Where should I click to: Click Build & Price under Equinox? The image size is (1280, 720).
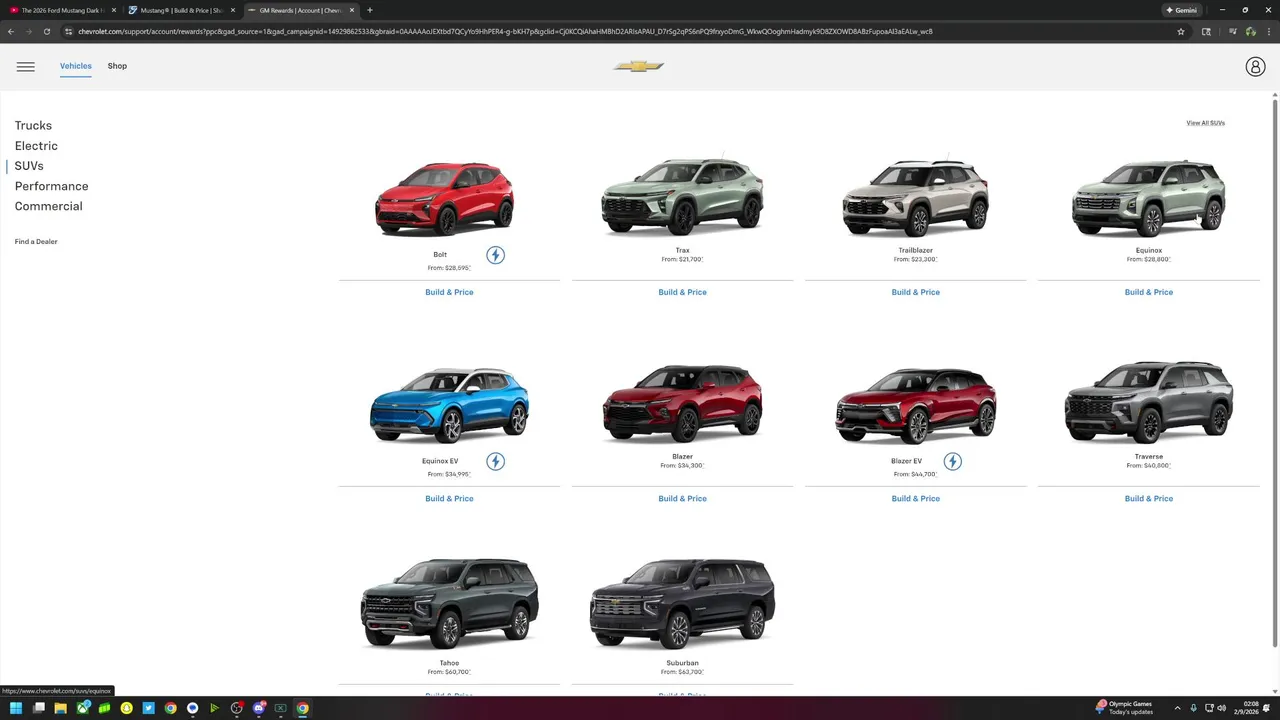(x=1148, y=292)
